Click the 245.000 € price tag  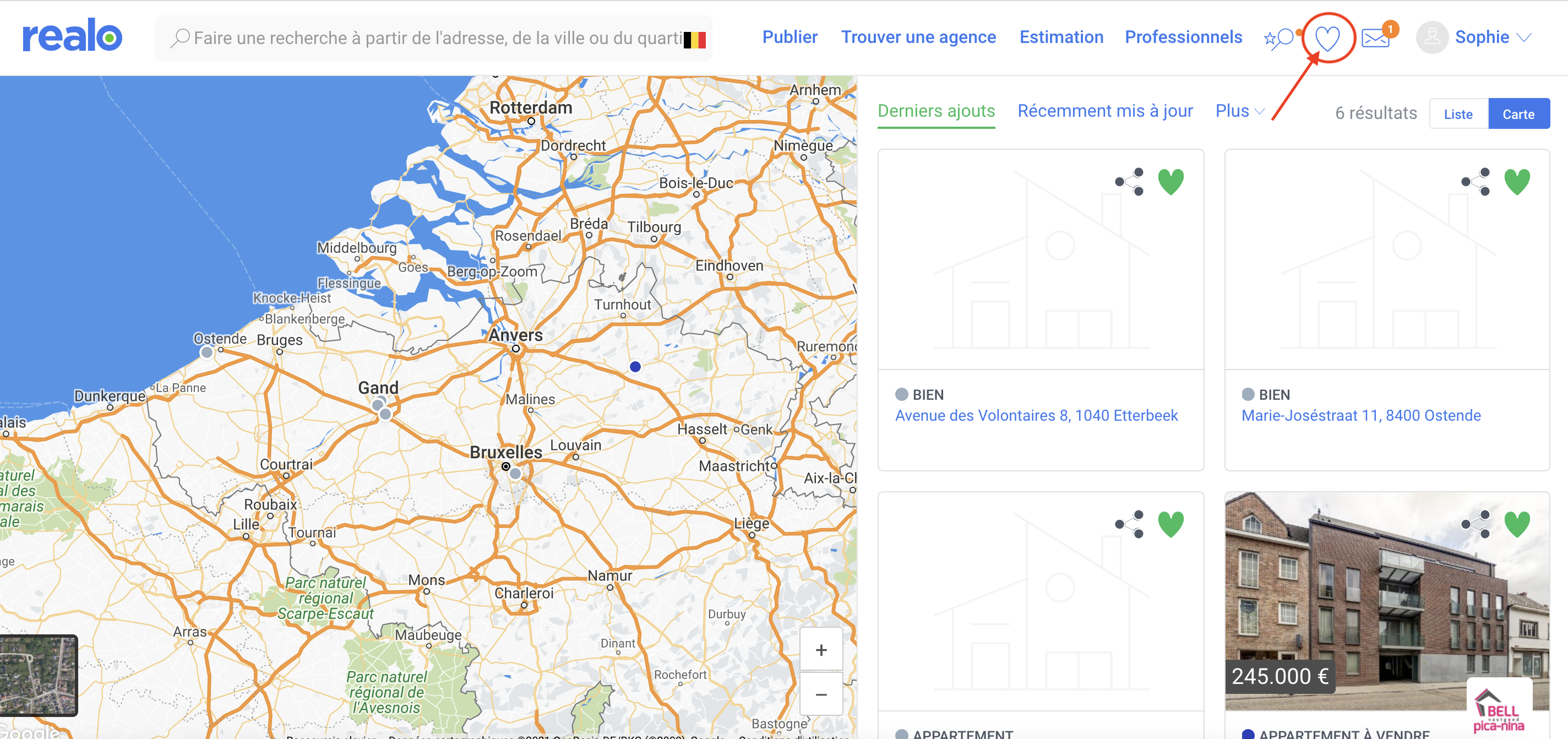(1280, 676)
